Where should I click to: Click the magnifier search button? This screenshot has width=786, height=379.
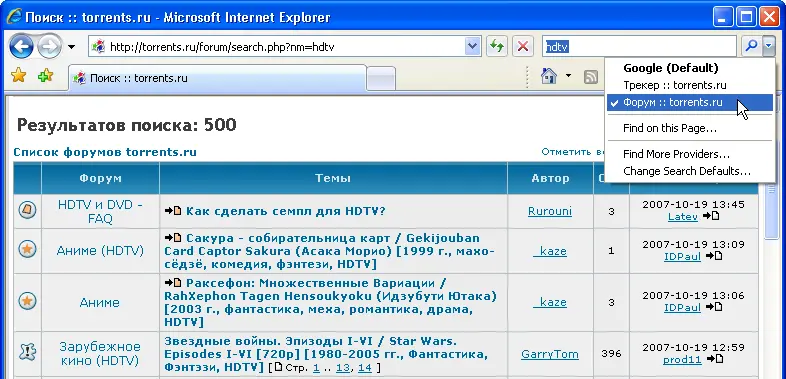[x=751, y=47]
